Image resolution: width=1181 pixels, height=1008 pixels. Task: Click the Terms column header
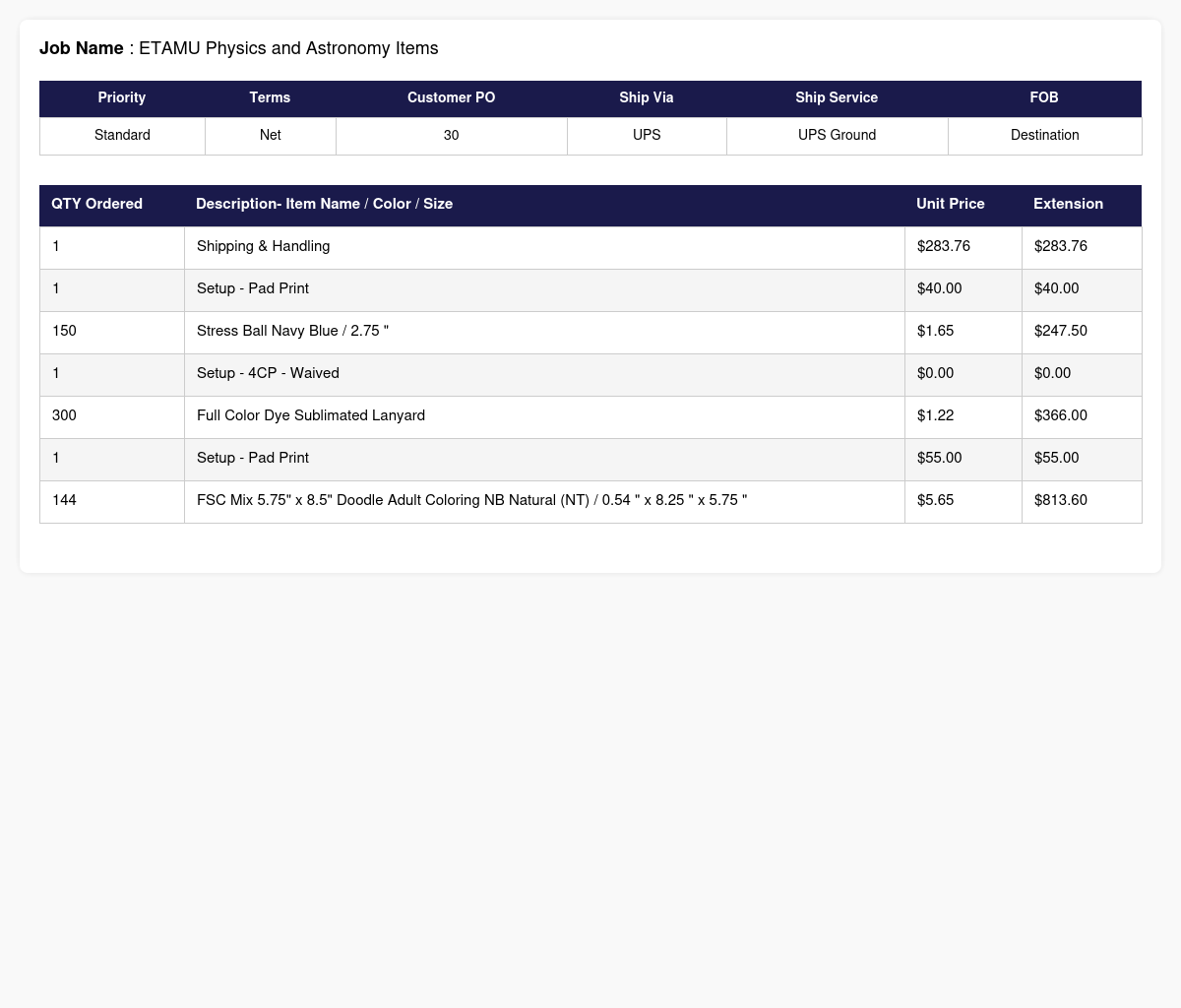(x=270, y=98)
